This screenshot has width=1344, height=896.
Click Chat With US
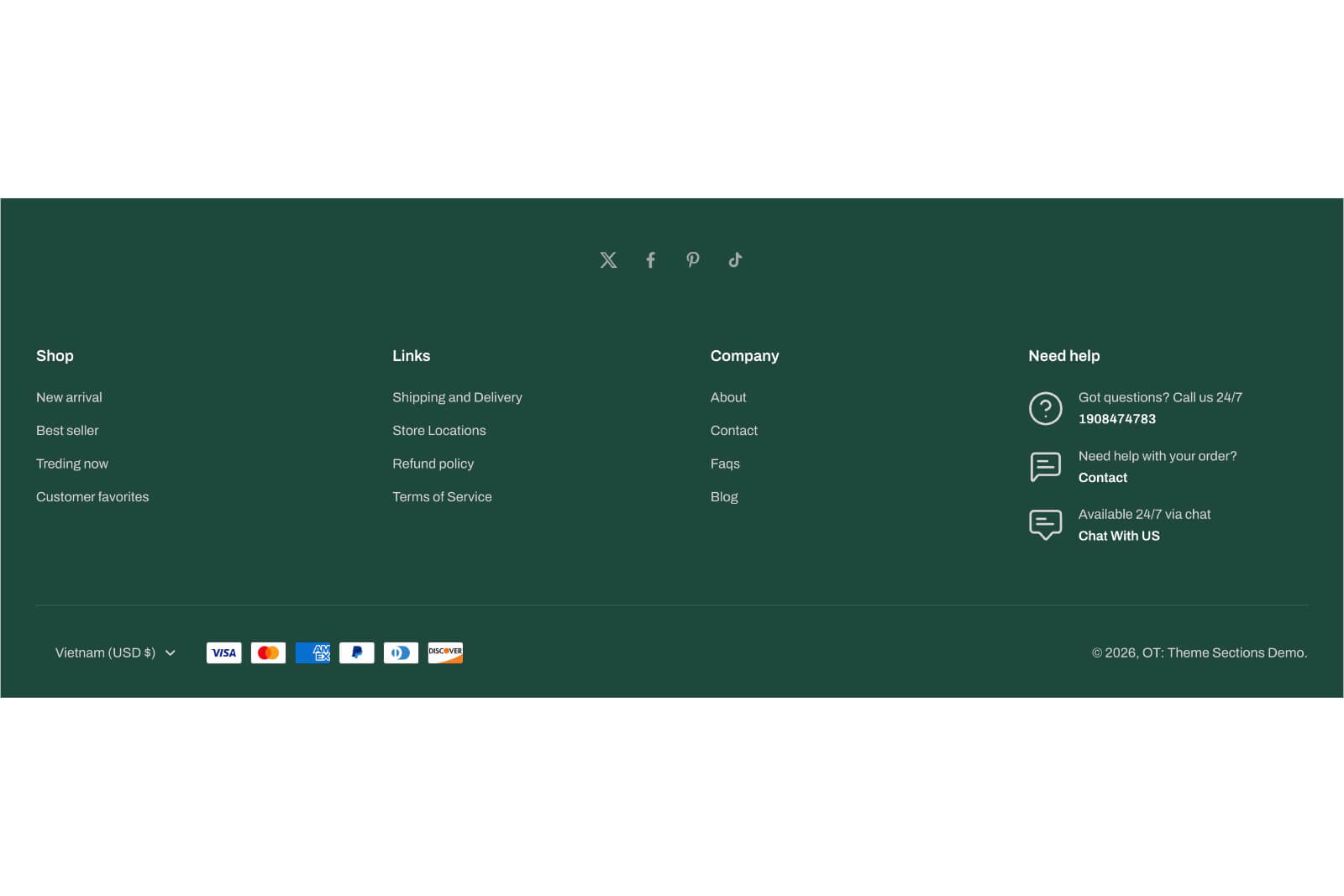pos(1119,536)
